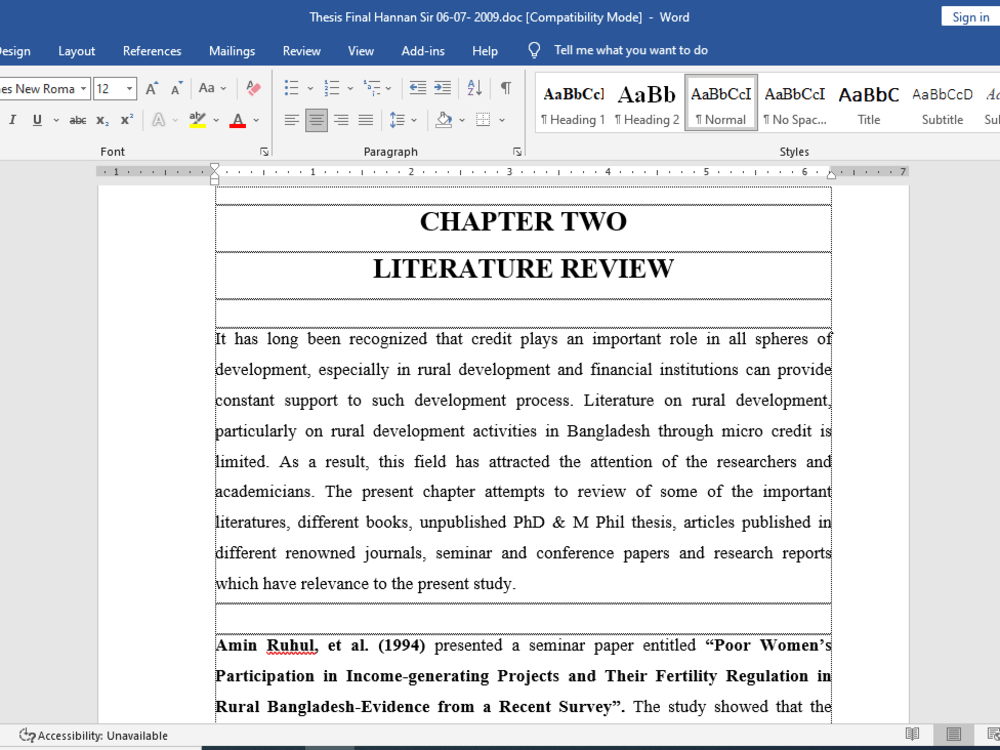1000x750 pixels.
Task: Open the Change Case dropdown
Action: 212,88
